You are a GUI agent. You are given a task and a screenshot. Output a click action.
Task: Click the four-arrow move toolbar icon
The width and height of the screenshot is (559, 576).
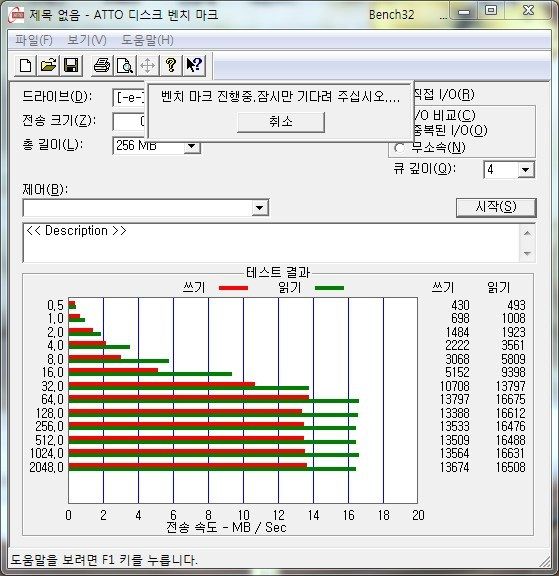(x=148, y=66)
